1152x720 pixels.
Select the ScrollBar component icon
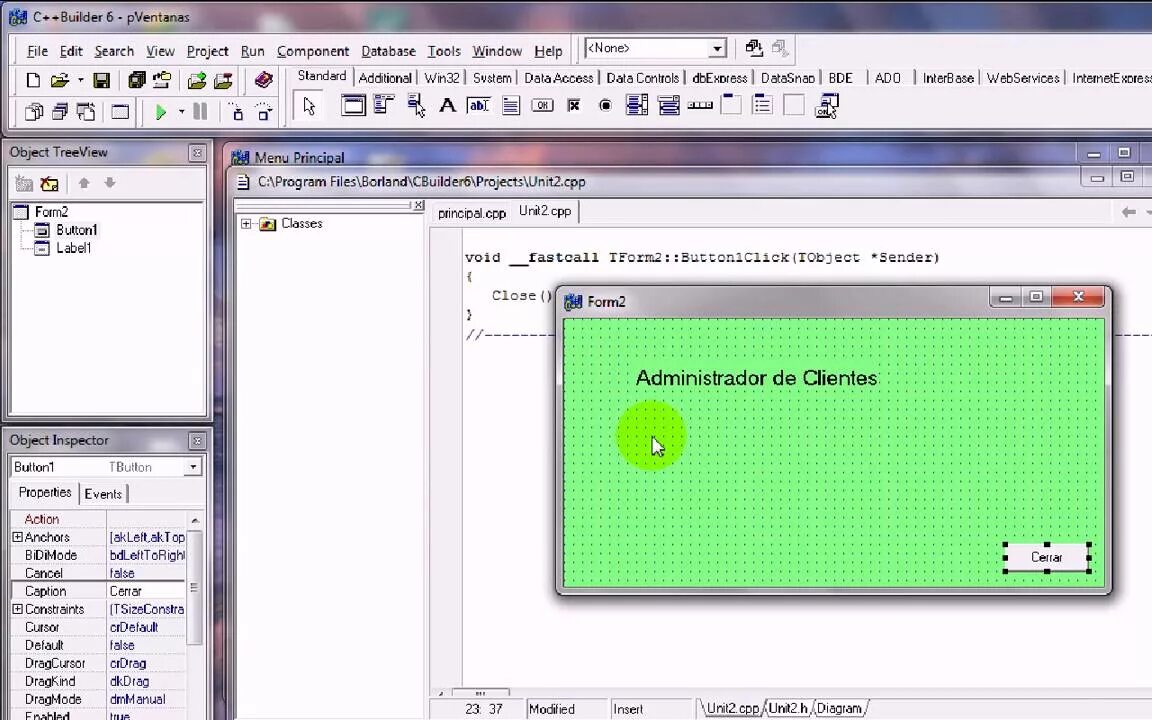[700, 106]
